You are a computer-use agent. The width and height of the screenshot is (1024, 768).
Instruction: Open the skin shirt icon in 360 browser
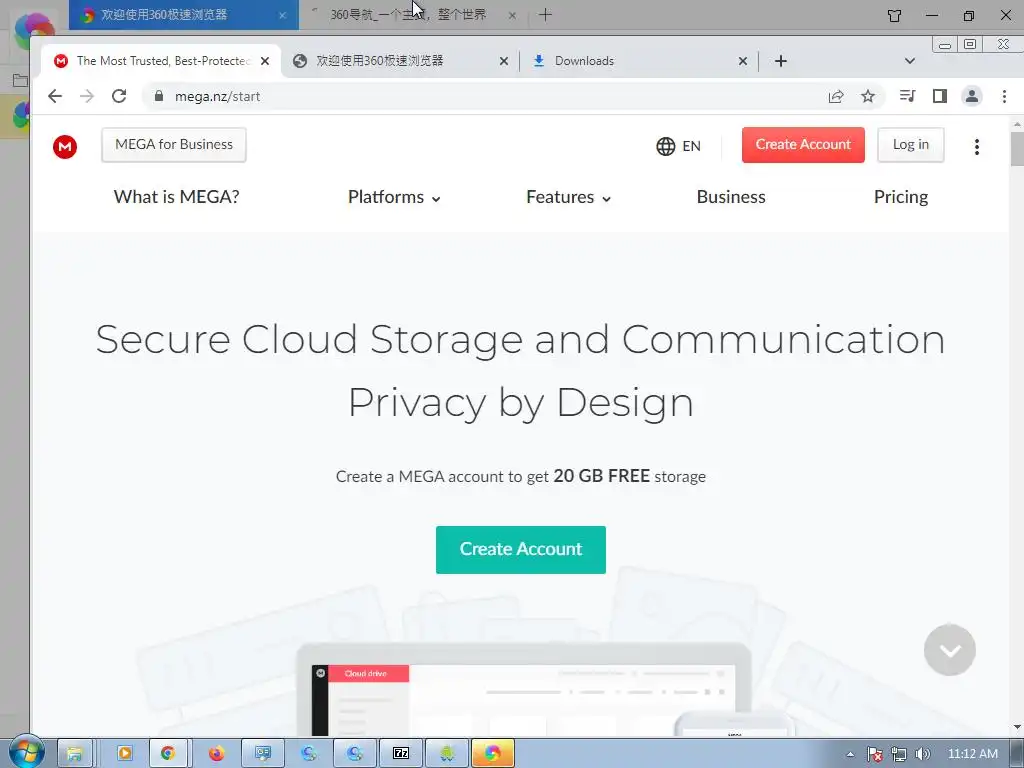(895, 15)
